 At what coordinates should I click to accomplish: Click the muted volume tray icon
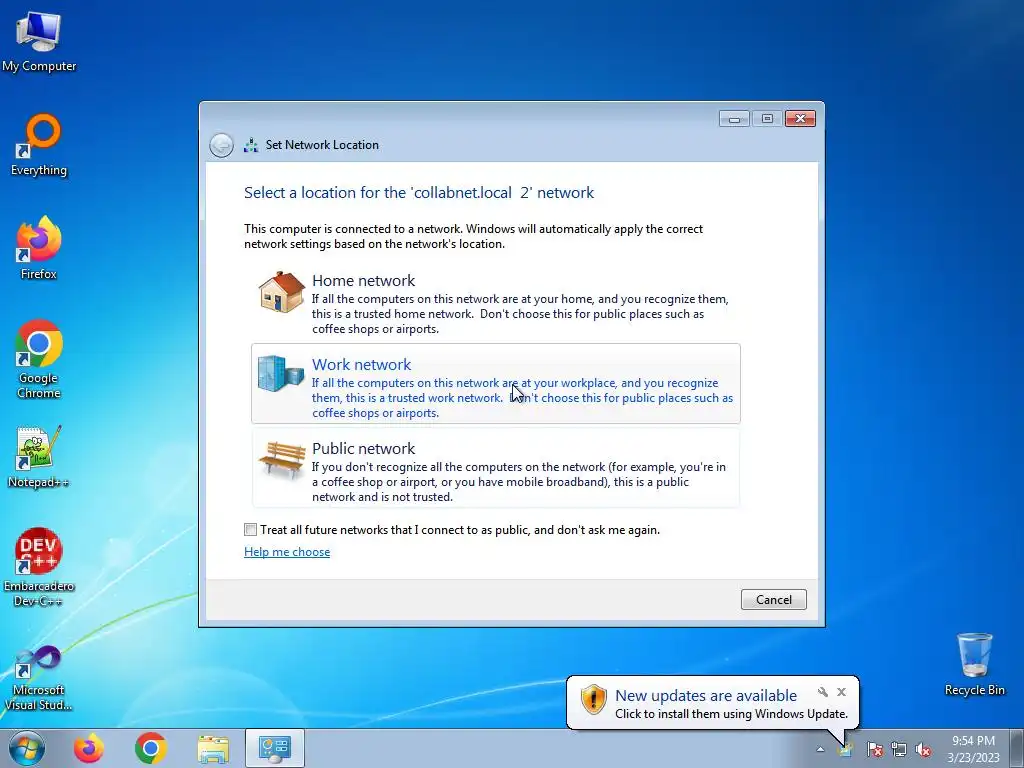(923, 749)
